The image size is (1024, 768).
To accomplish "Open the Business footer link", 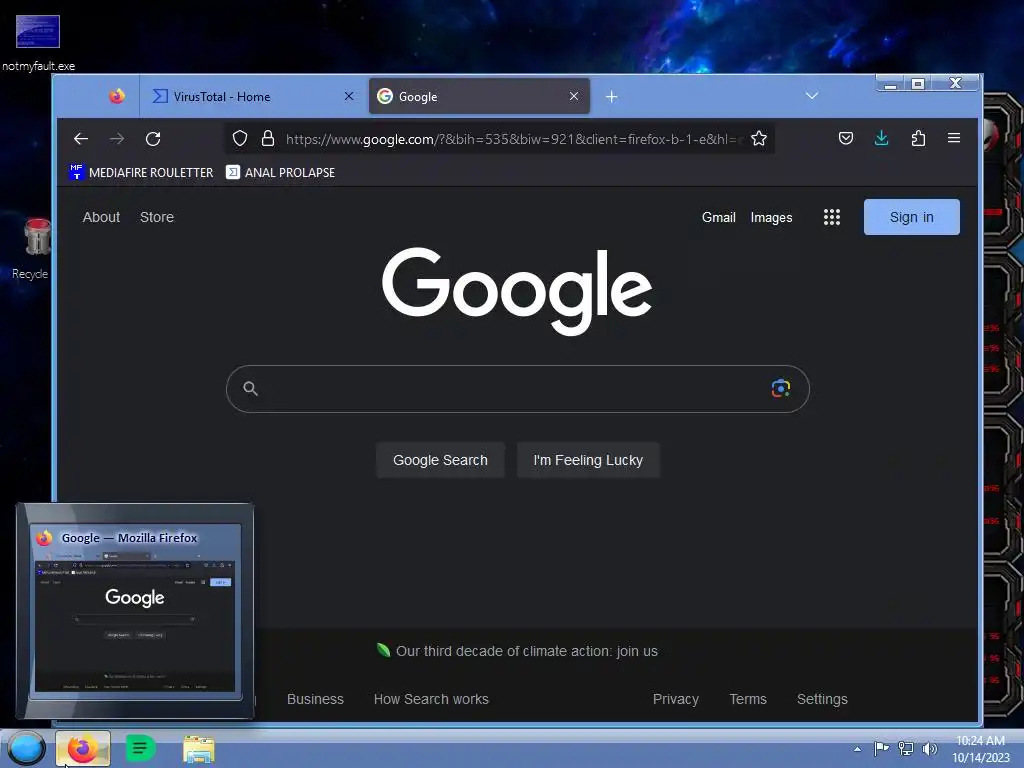I will coord(315,699).
